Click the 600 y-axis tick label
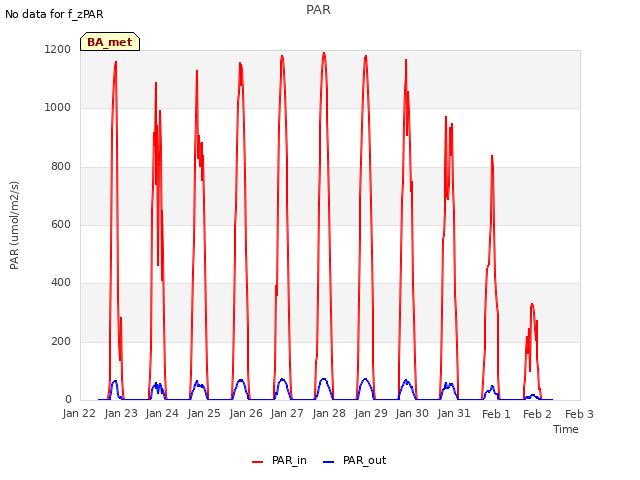640x480 pixels. coord(61,224)
